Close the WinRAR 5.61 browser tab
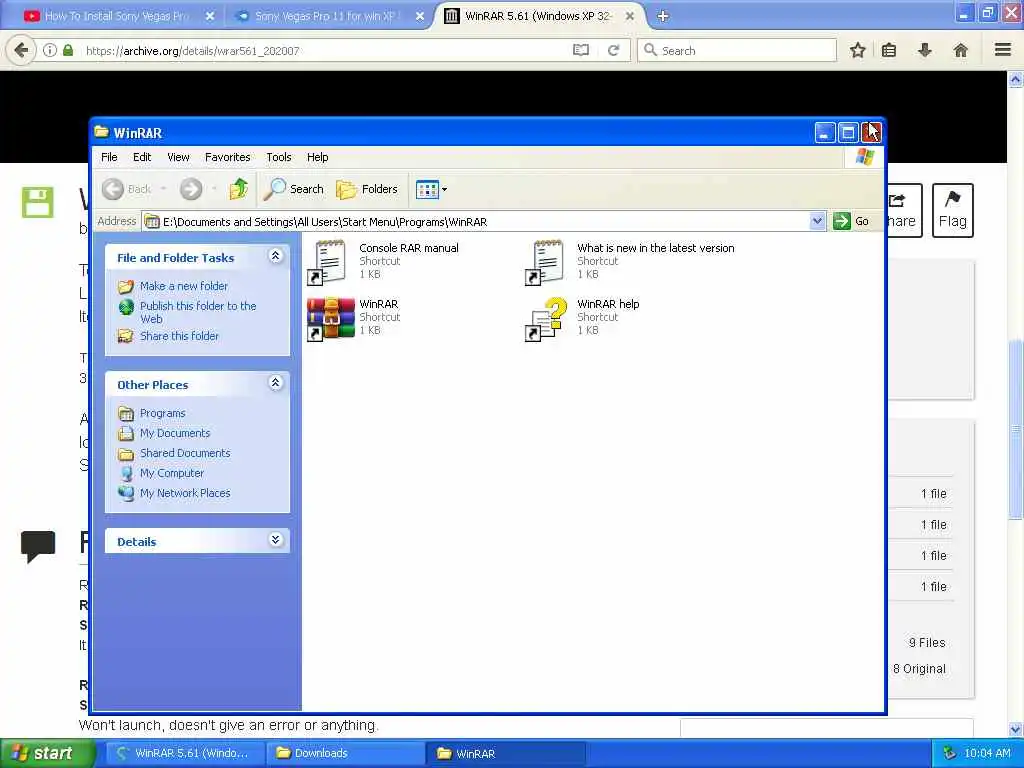 (x=630, y=16)
